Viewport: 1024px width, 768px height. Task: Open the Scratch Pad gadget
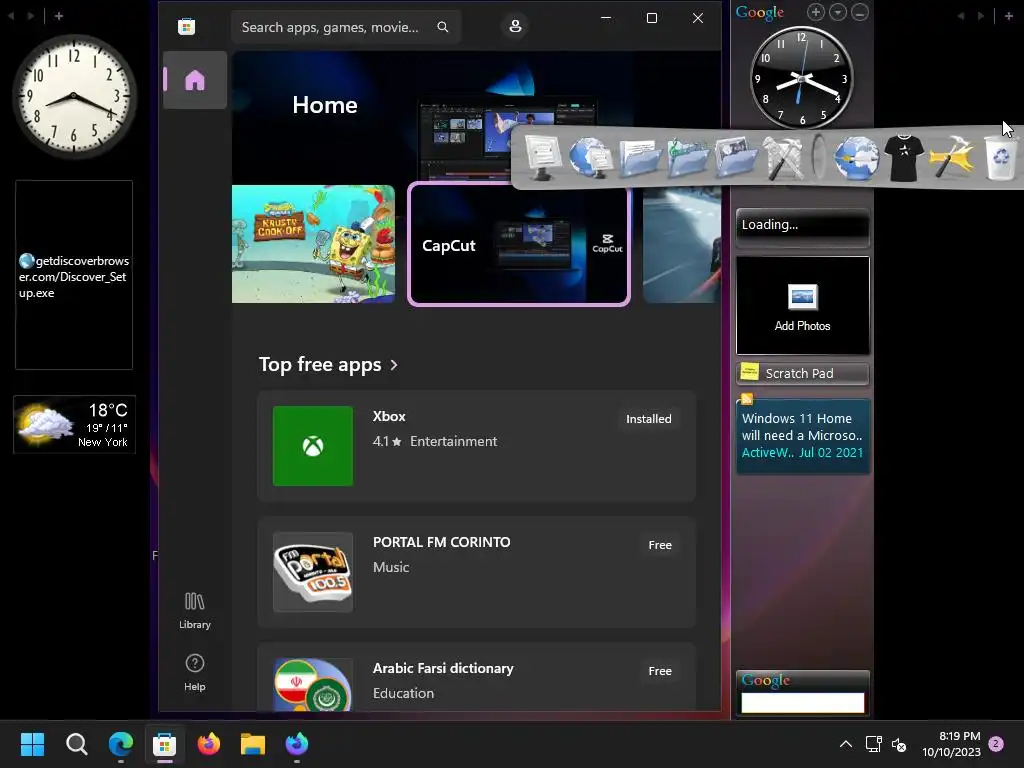pyautogui.click(x=803, y=374)
